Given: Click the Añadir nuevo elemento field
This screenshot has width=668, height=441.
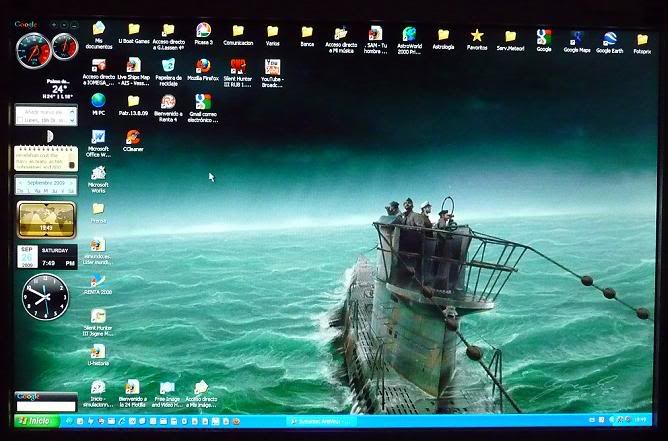Looking at the screenshot, I should point(43,112).
